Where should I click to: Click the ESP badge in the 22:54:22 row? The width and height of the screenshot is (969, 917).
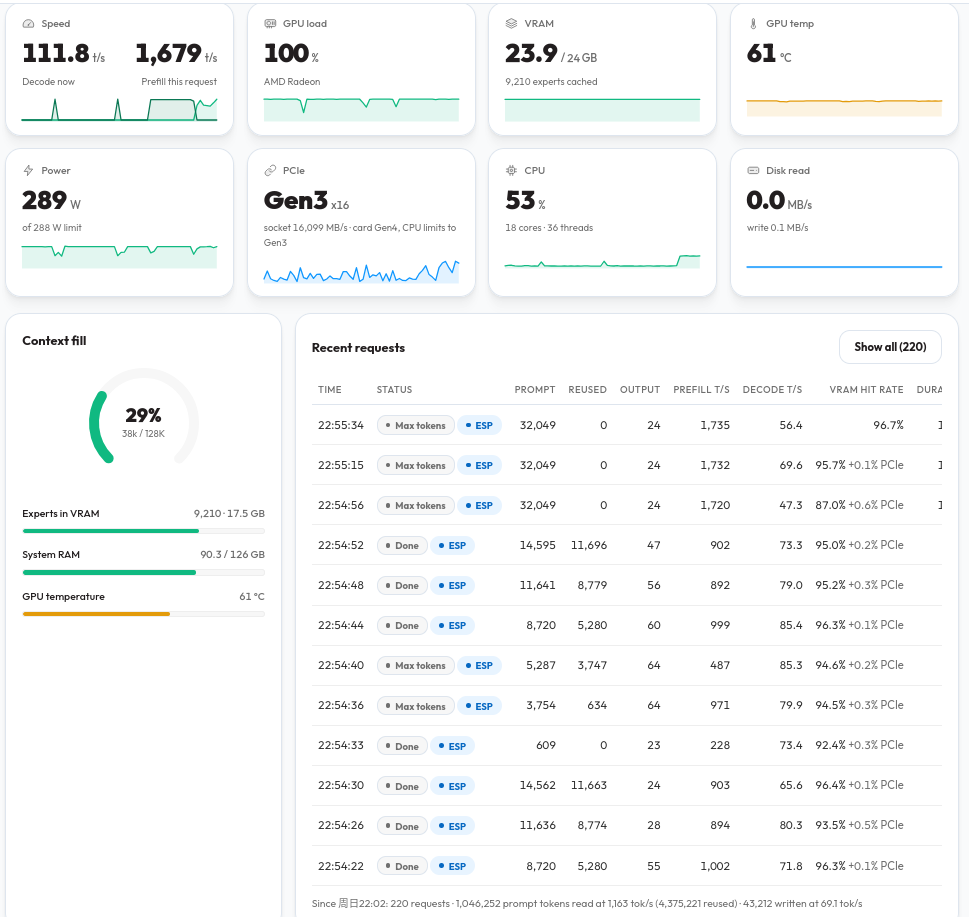[x=452, y=866]
